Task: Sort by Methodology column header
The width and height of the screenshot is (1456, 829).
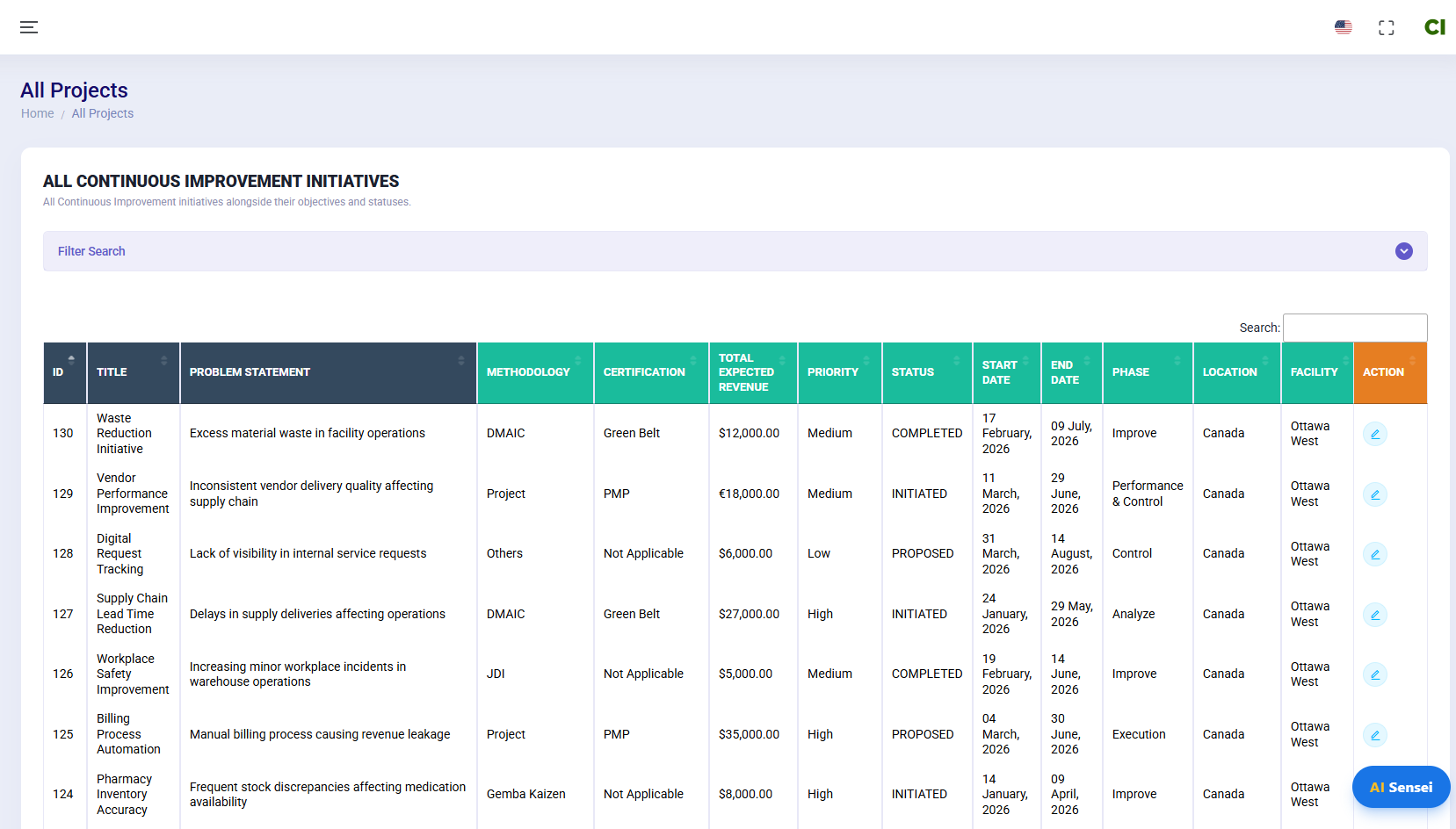Action: (534, 372)
